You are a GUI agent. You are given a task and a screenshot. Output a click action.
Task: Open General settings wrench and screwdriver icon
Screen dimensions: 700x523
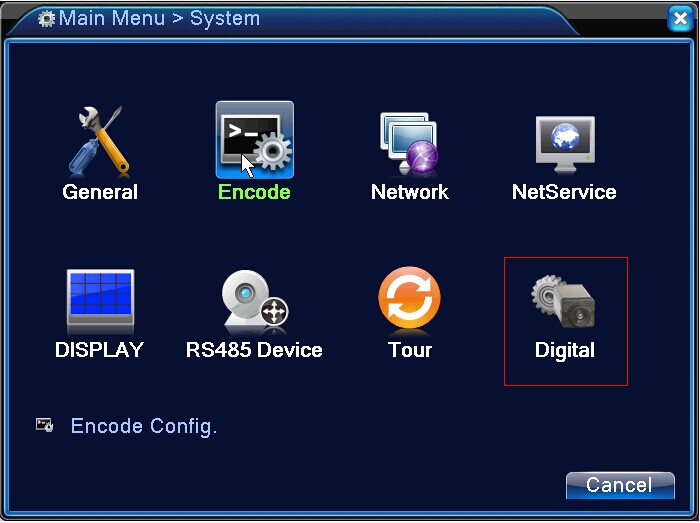99,141
